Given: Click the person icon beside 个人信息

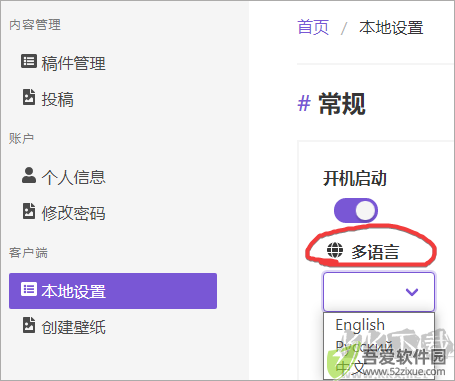Looking at the screenshot, I should pos(29,175).
